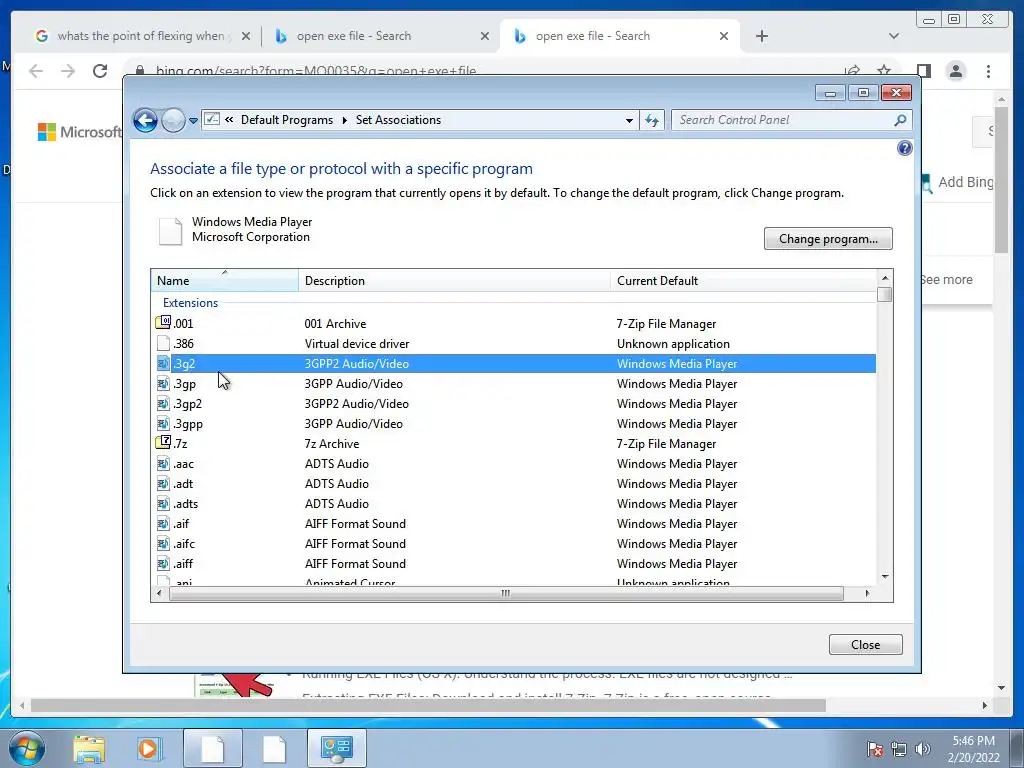1024x768 pixels.
Task: Click the .aiff media file icon
Action: (x=163, y=564)
